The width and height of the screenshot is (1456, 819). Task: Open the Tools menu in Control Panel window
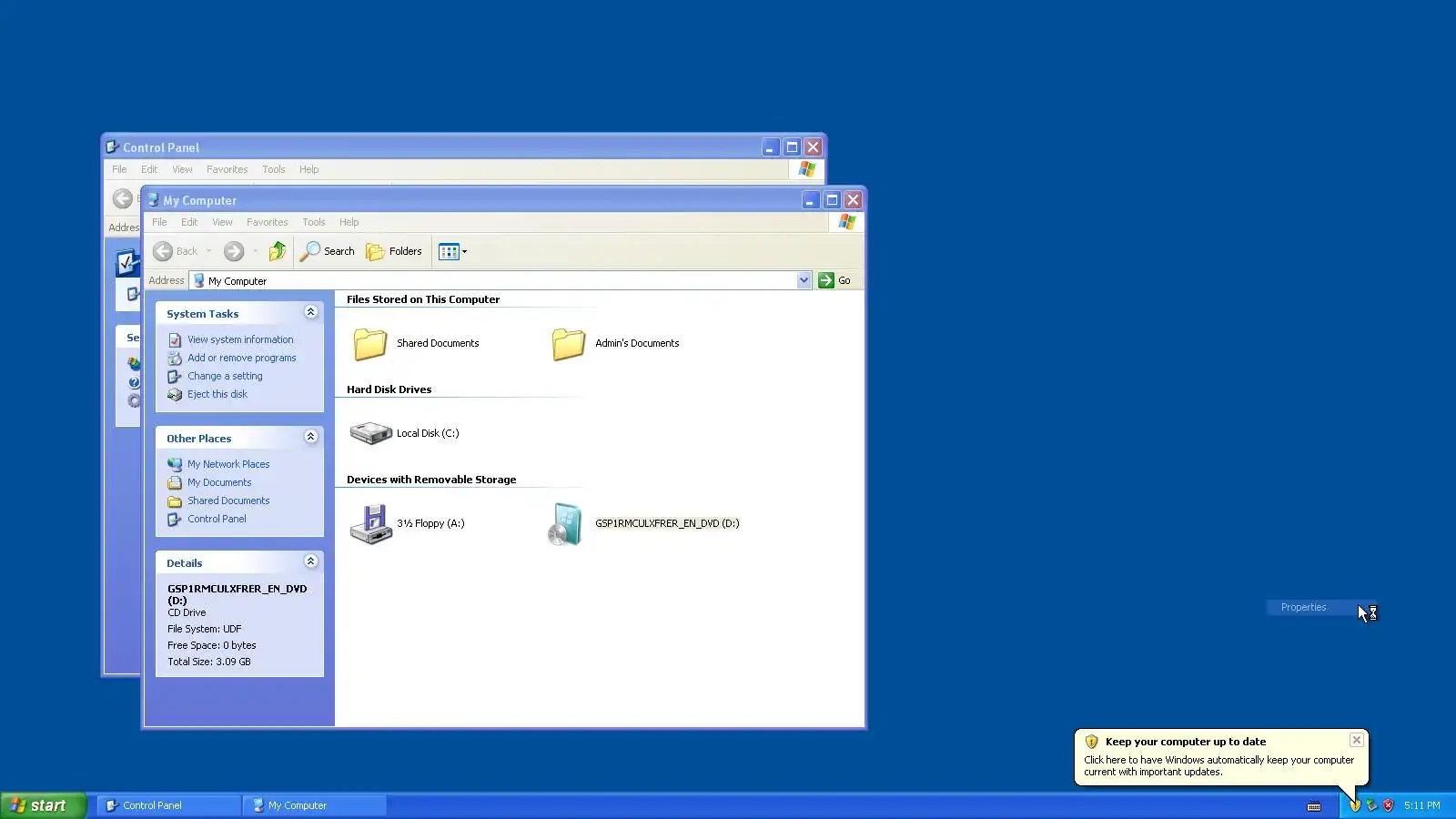(274, 169)
